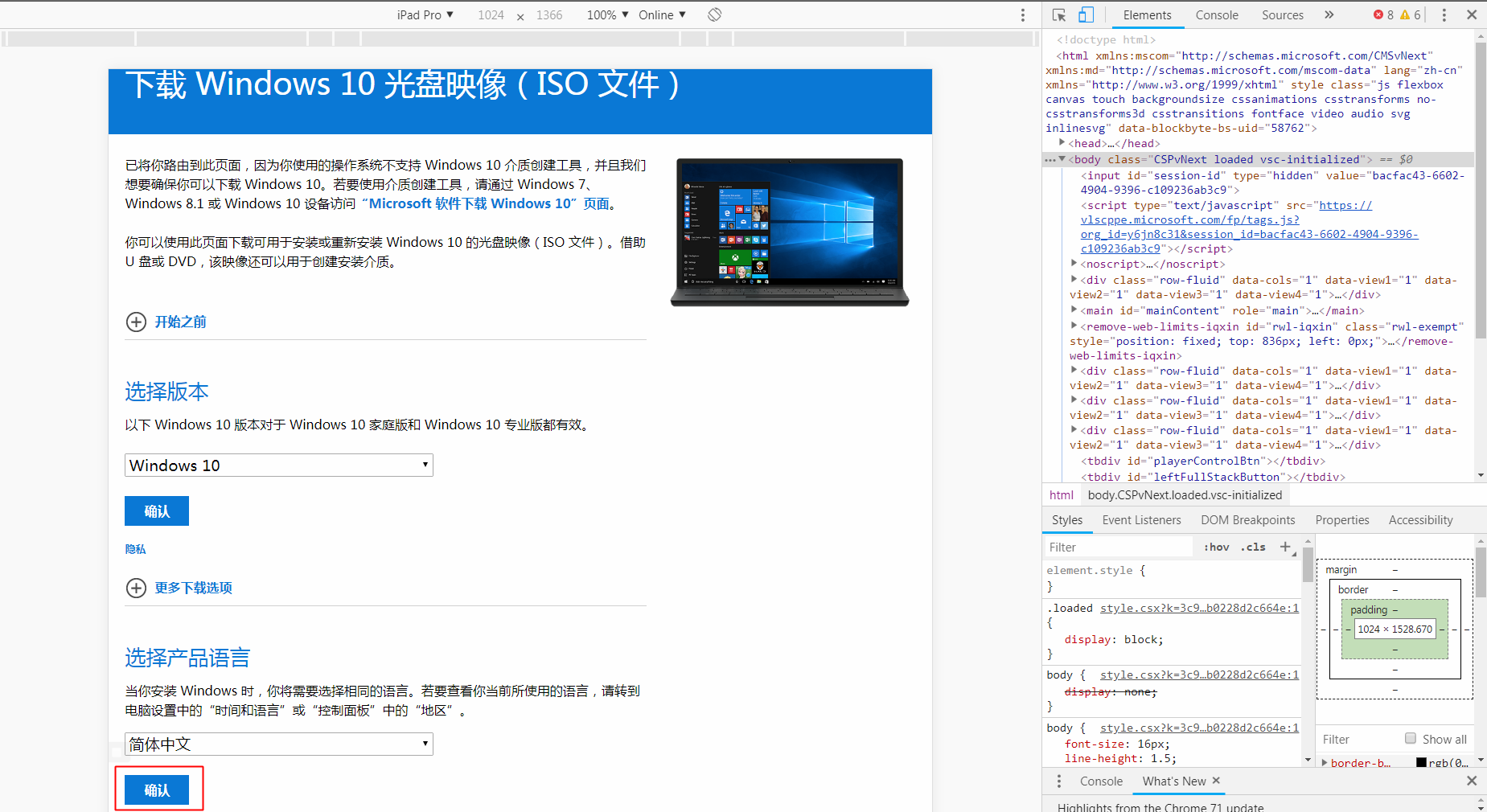Click the 确认 button under the language dropdown
Viewport: 1487px width, 812px height.
tap(157, 790)
